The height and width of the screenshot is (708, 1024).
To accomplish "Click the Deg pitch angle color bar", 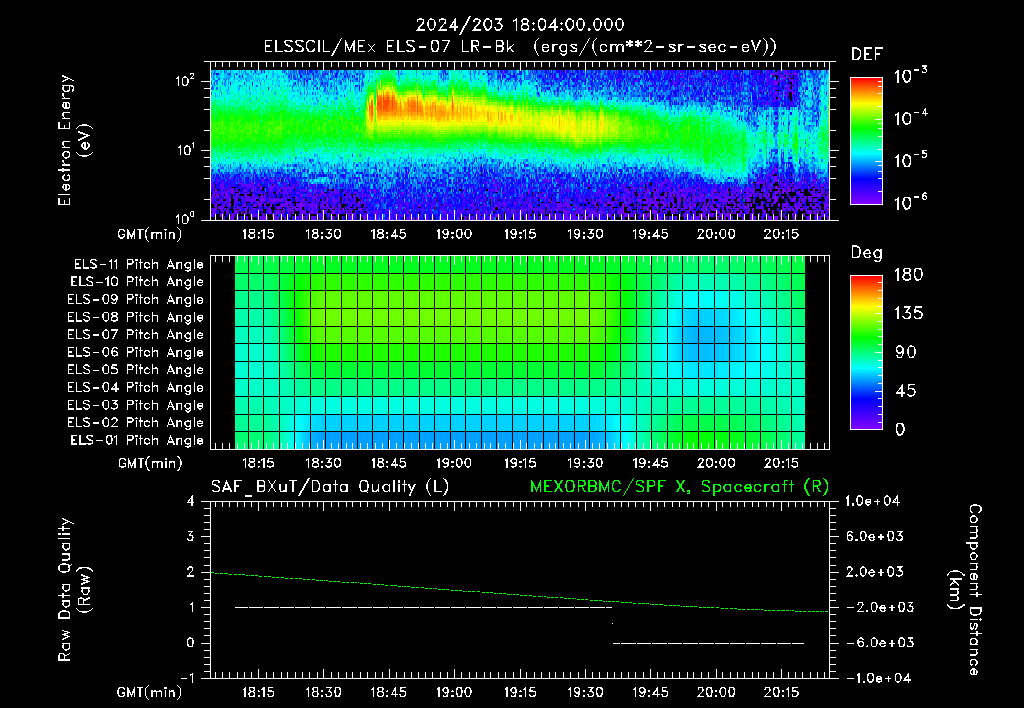I will click(866, 352).
